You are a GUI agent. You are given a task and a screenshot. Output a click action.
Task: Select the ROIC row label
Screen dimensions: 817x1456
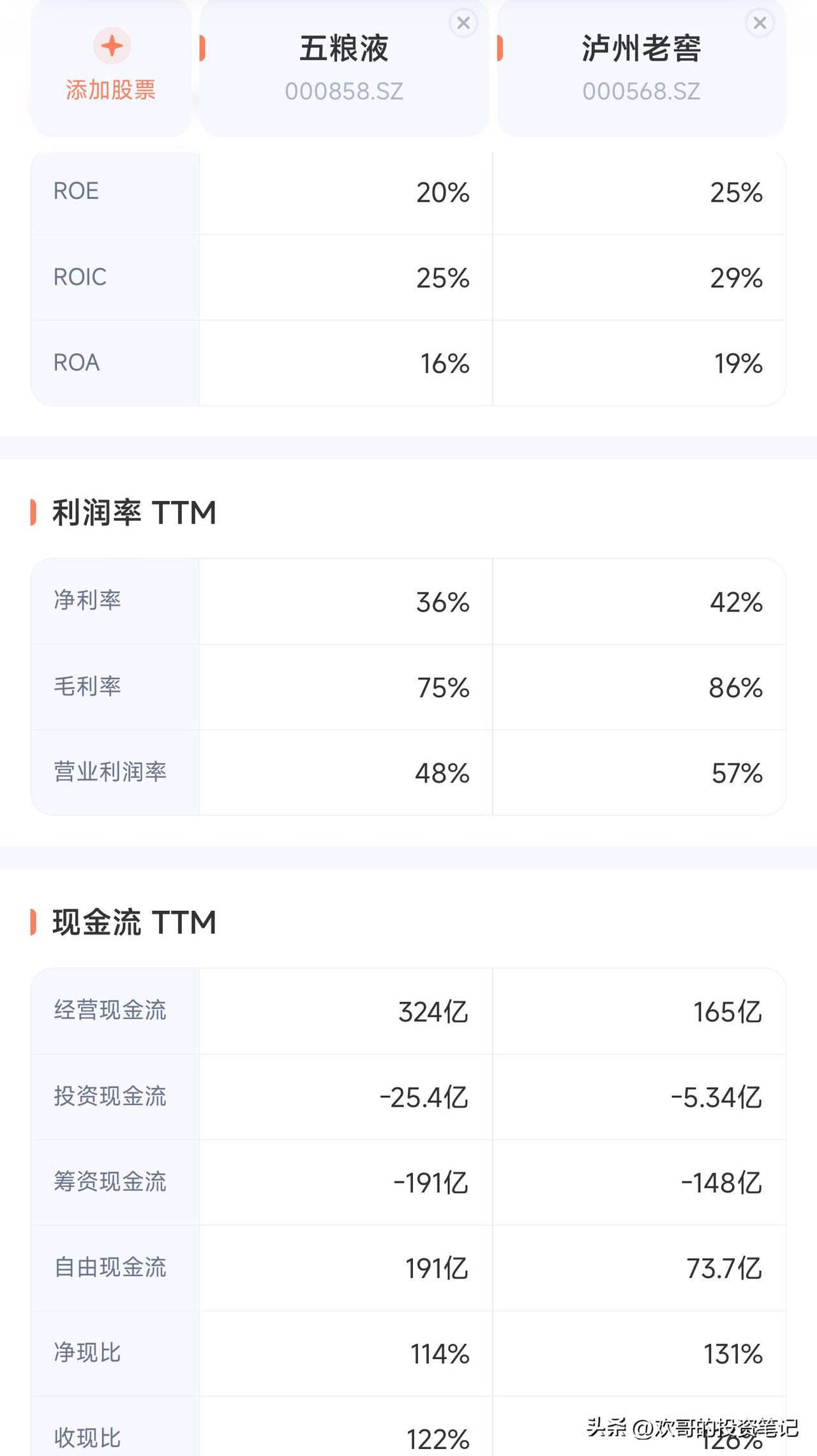pos(80,277)
